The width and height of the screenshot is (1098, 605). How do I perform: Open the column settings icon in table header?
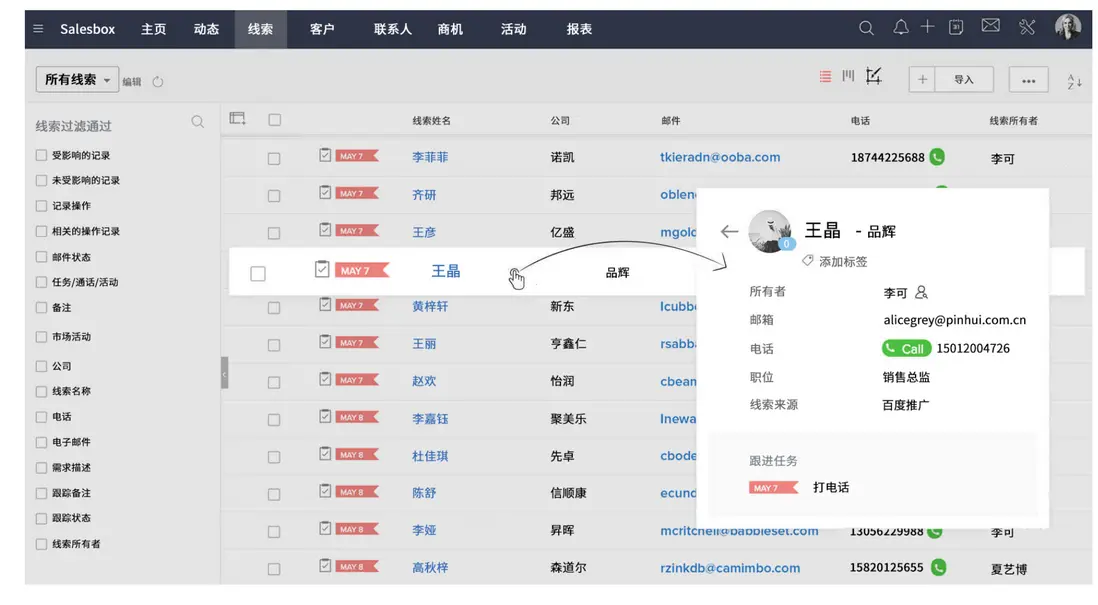point(237,118)
